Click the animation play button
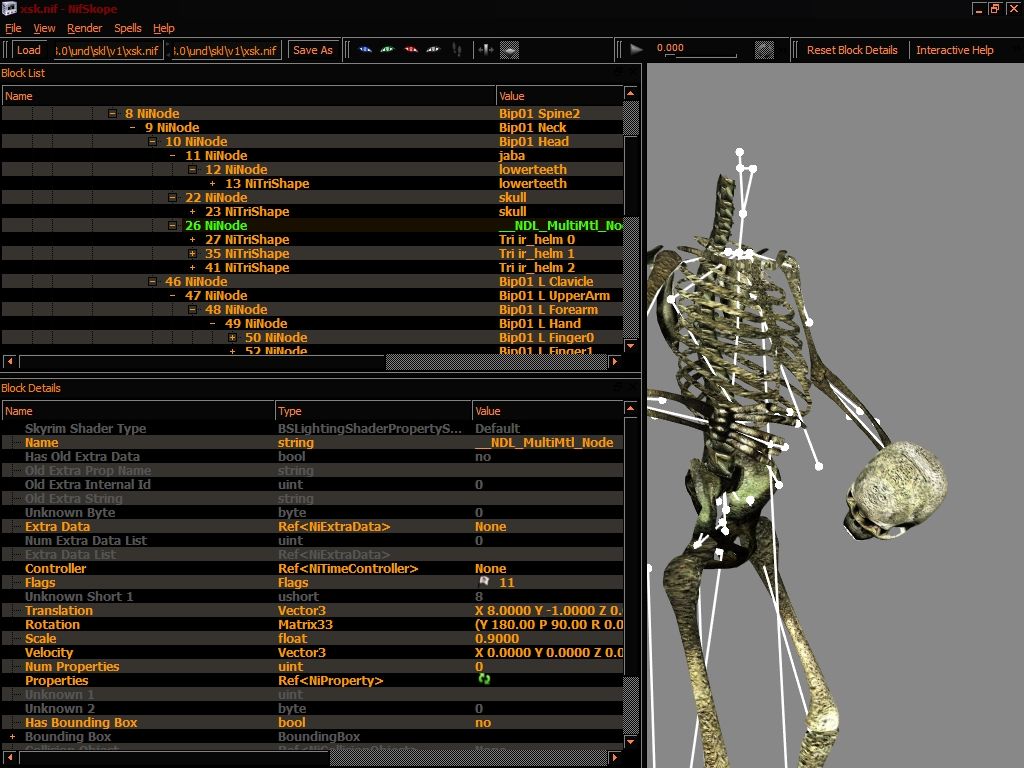The width and height of the screenshot is (1024, 768). pyautogui.click(x=636, y=49)
